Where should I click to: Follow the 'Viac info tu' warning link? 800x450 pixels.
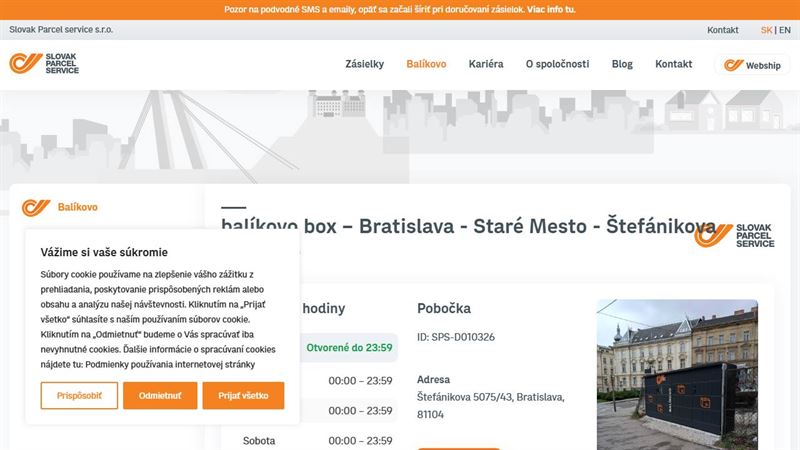tap(551, 9)
